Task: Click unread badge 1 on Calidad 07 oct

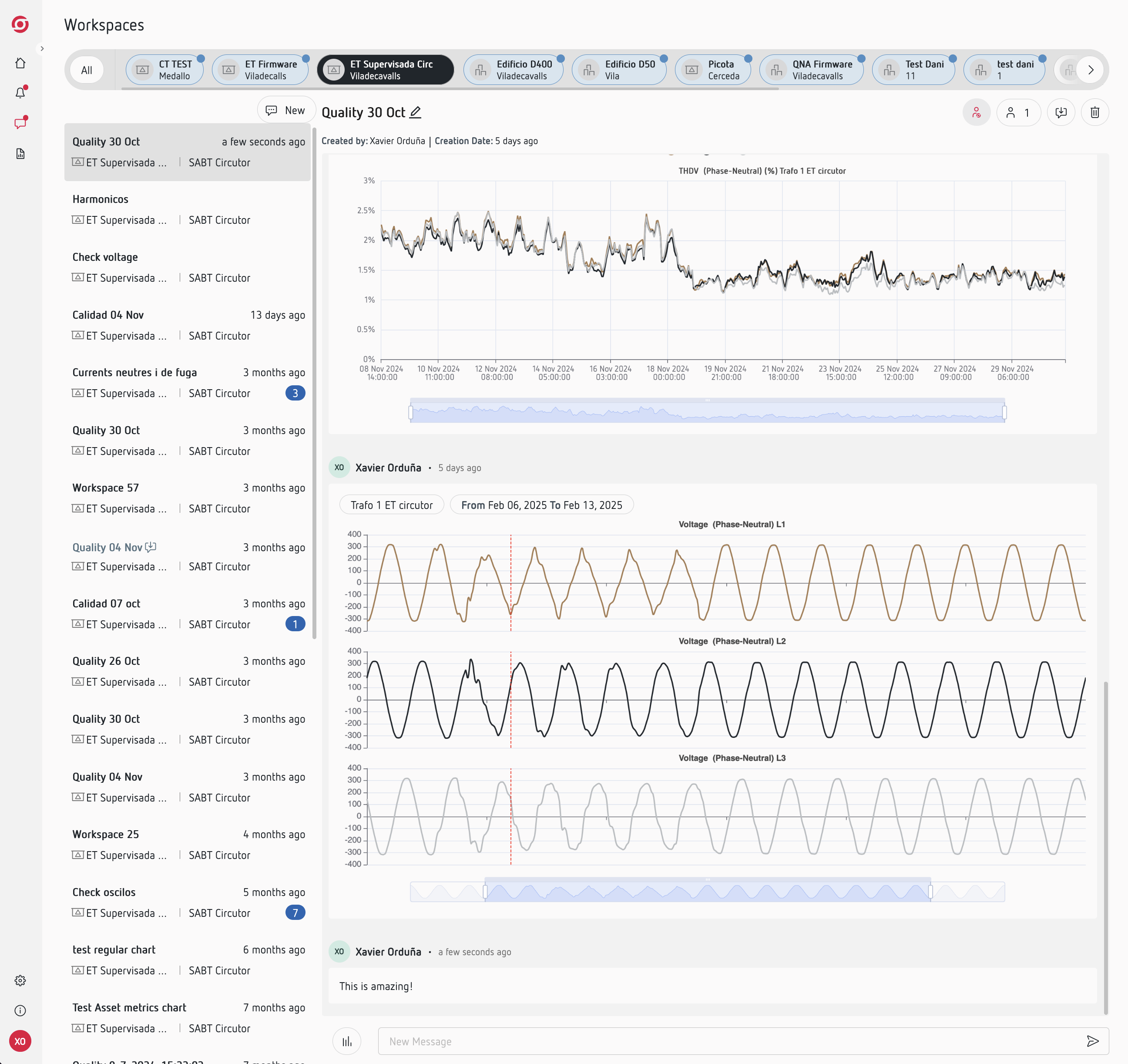Action: 295,624
